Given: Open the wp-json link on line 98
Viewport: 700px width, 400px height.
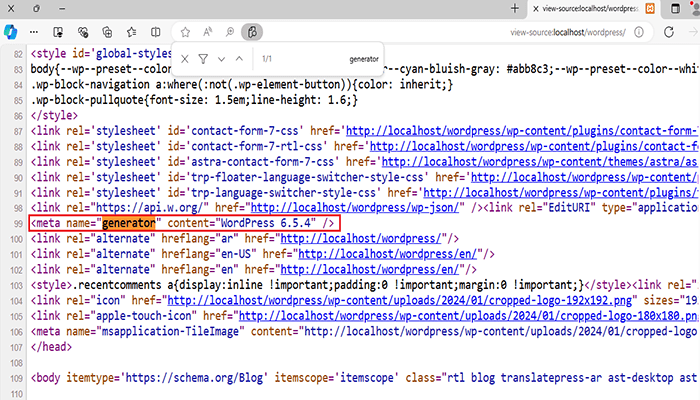Looking at the screenshot, I should pos(354,208).
